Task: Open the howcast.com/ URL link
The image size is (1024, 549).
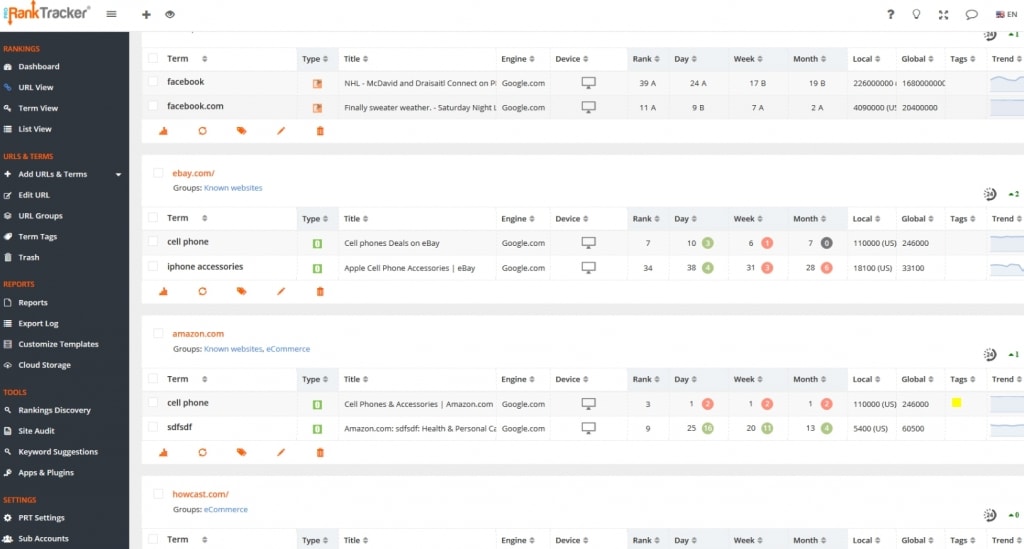Action: 200,494
